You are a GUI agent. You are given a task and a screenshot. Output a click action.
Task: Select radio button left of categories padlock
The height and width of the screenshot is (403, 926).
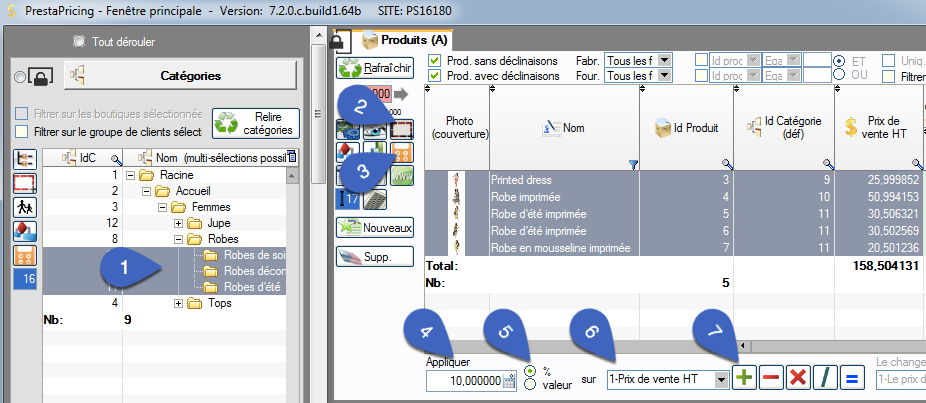click(x=19, y=77)
